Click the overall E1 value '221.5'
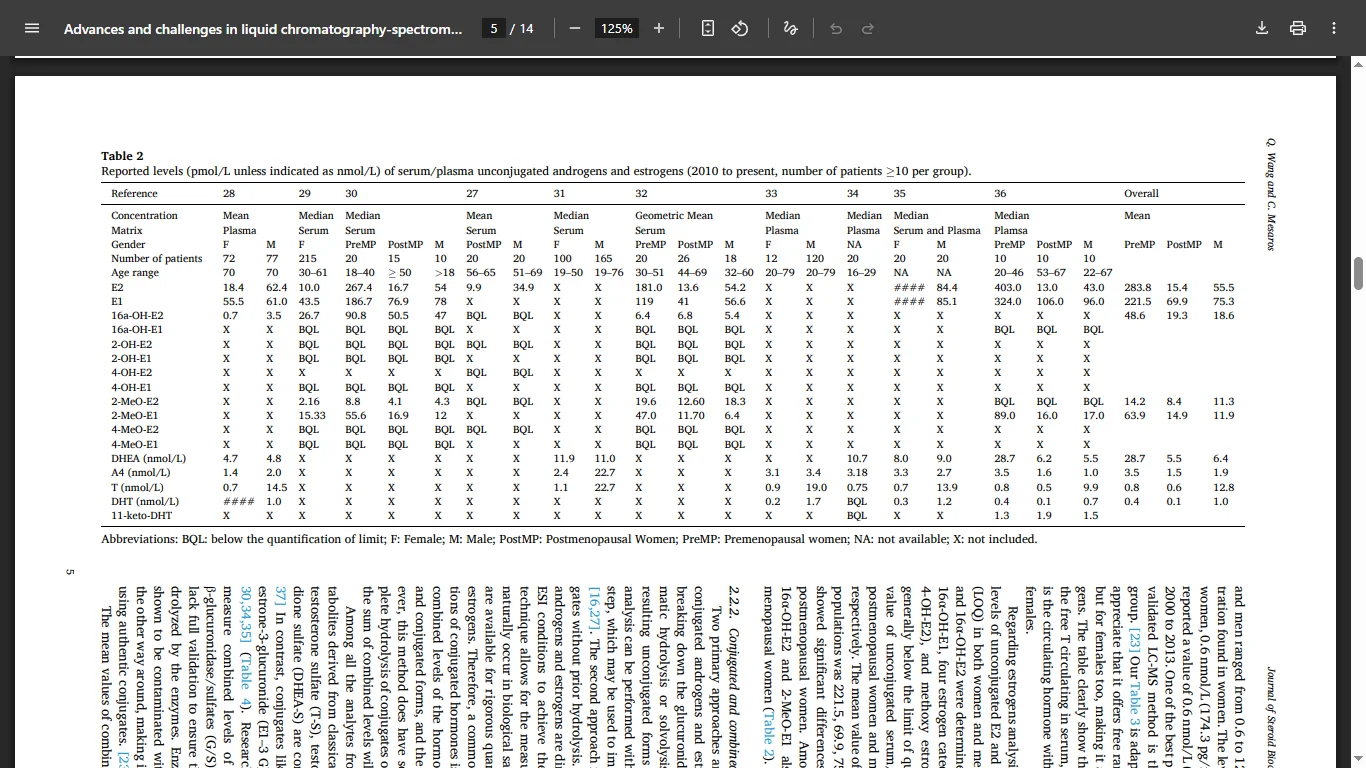Screen dimensions: 1366x768 tap(1137, 302)
